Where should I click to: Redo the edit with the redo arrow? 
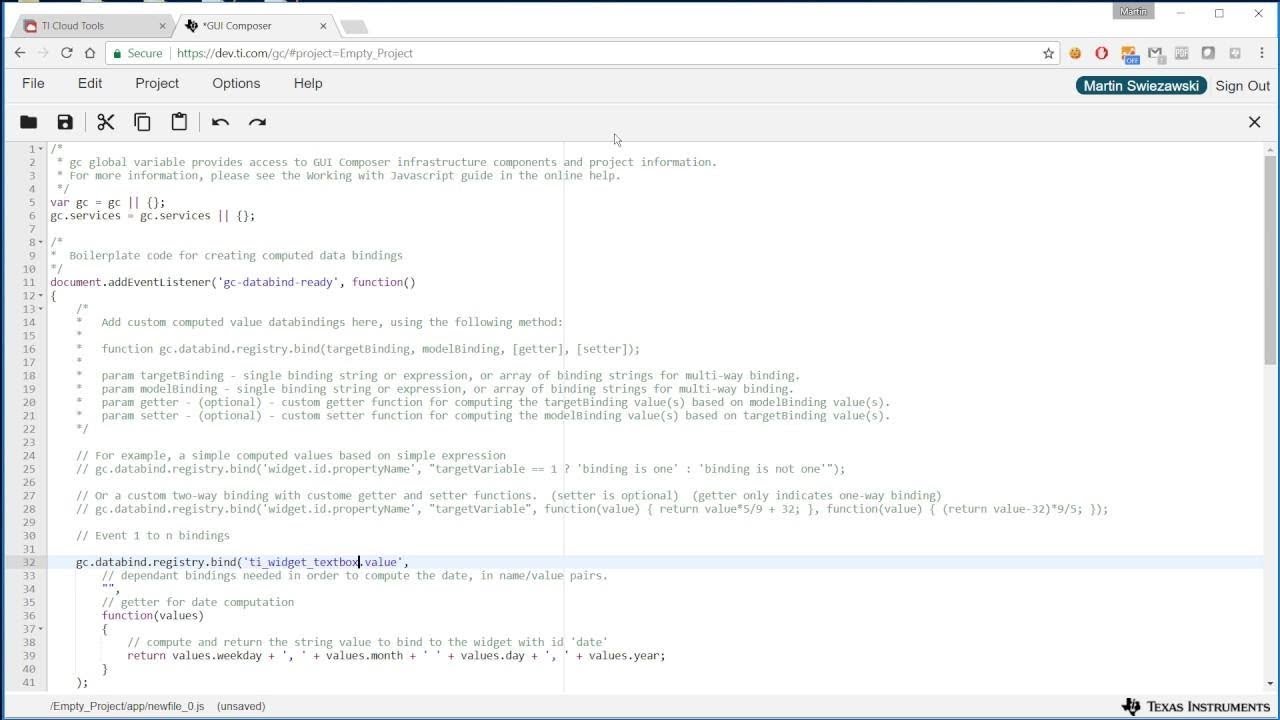tap(257, 122)
